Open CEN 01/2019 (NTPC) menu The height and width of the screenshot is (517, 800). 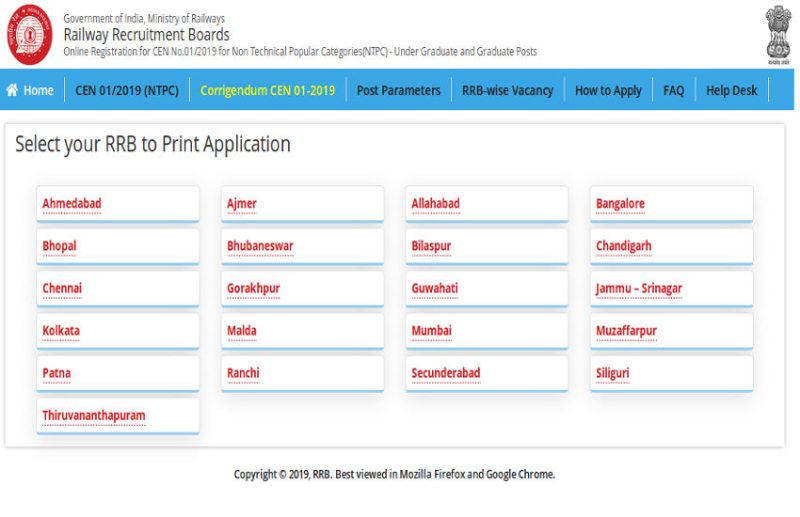point(127,90)
